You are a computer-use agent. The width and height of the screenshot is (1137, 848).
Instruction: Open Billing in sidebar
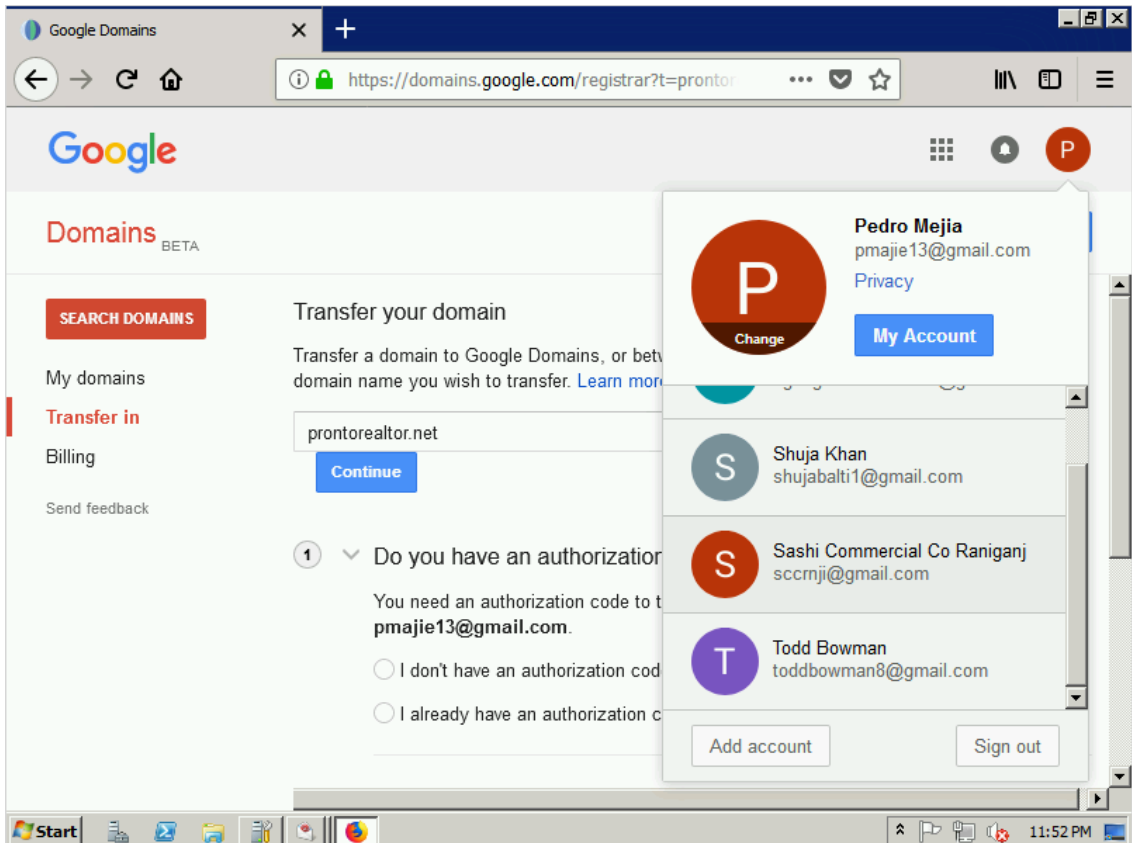pos(70,457)
